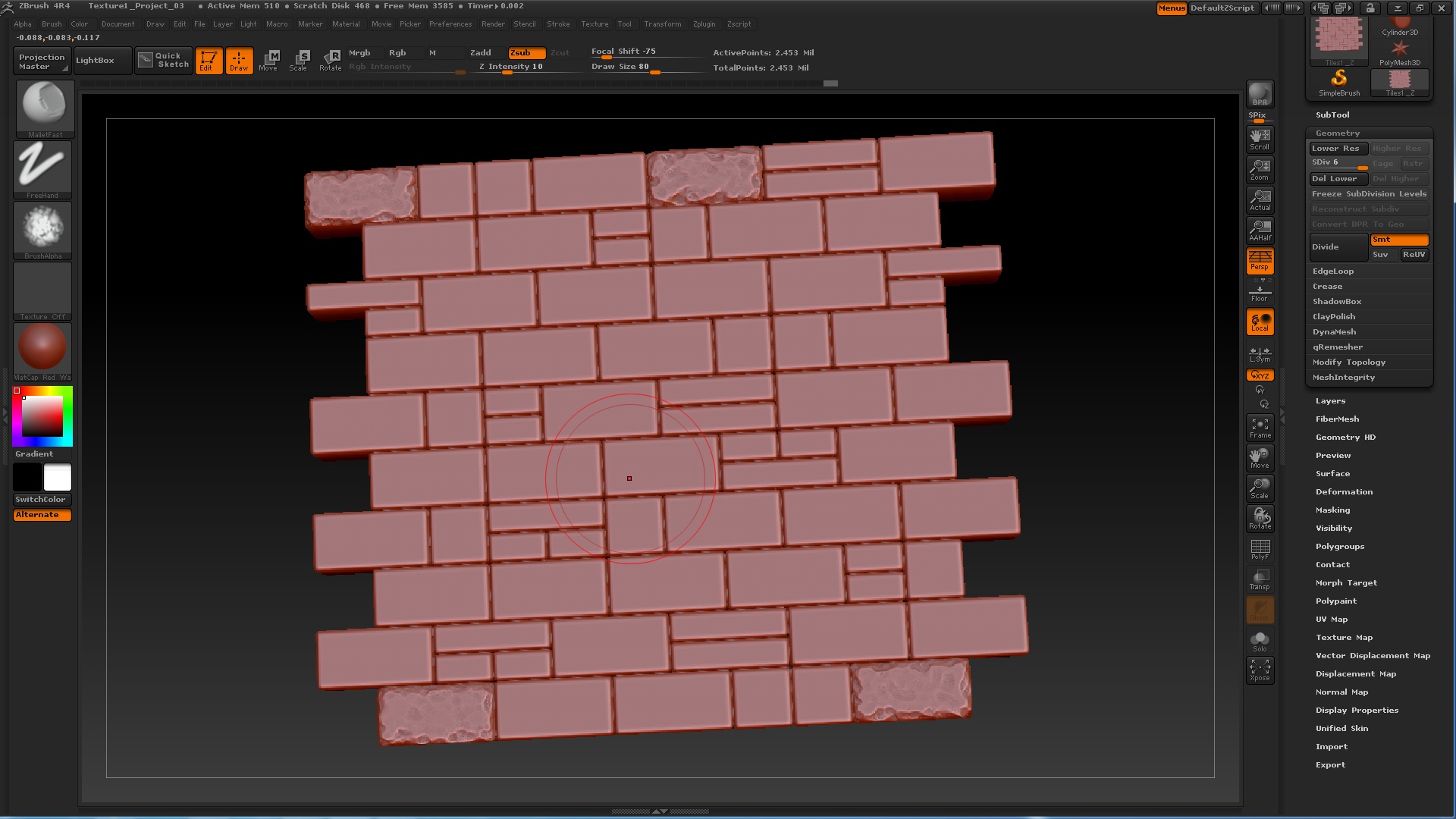
Task: Expand the Masking sub-palette
Action: tap(1332, 510)
